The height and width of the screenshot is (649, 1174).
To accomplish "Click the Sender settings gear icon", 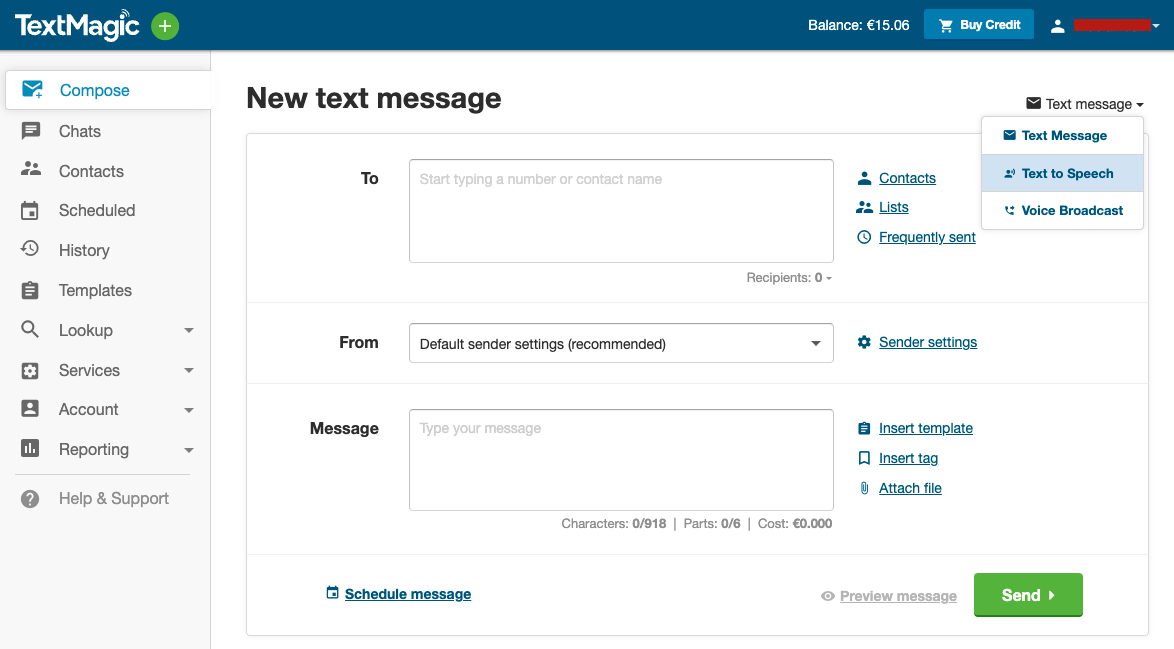I will click(x=864, y=342).
